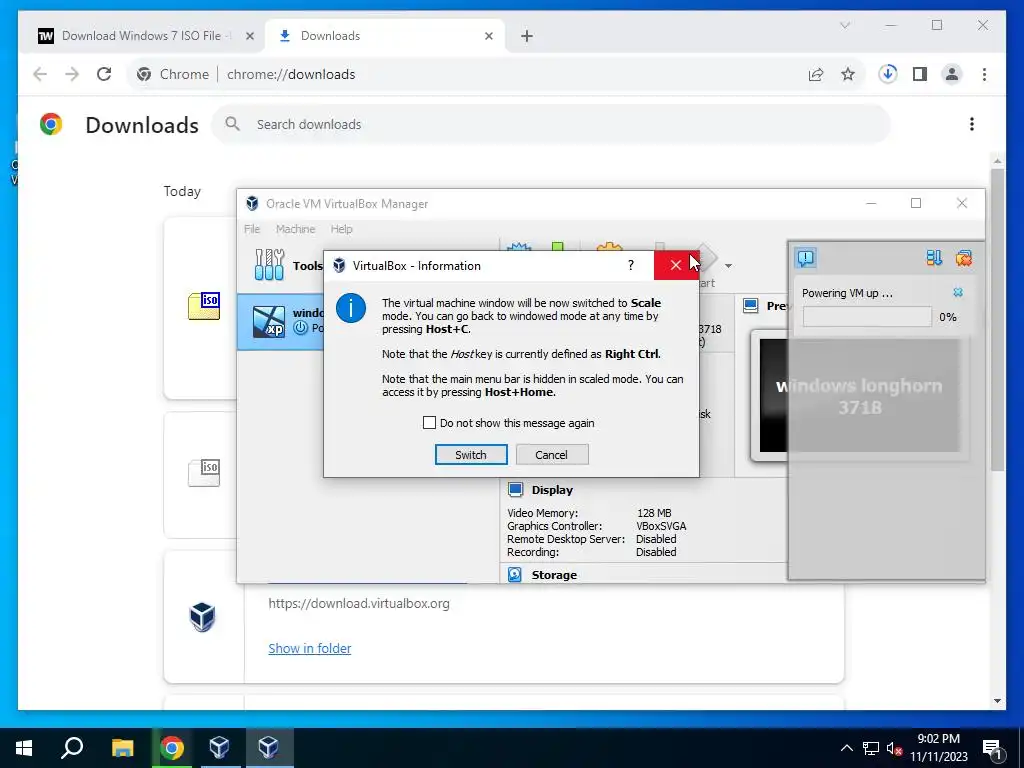Open the Display section in VM details
Image resolution: width=1024 pixels, height=768 pixels.
click(552, 490)
